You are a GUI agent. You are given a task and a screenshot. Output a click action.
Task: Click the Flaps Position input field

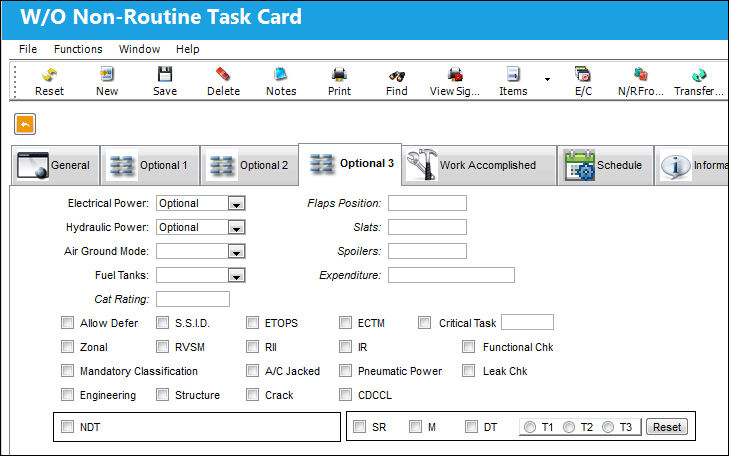pos(427,203)
